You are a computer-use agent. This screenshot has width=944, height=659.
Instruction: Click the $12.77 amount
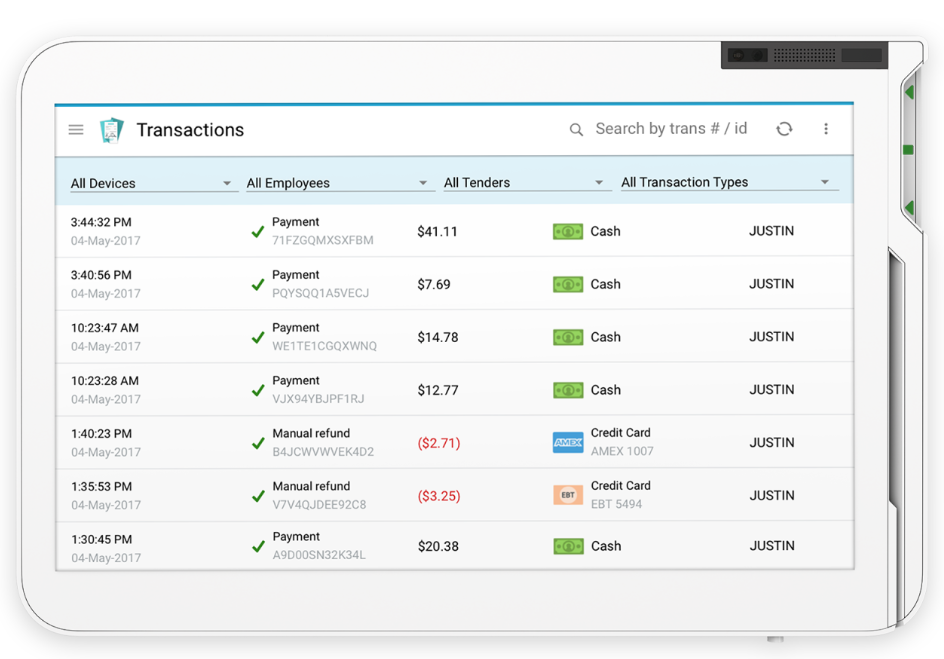click(x=438, y=391)
